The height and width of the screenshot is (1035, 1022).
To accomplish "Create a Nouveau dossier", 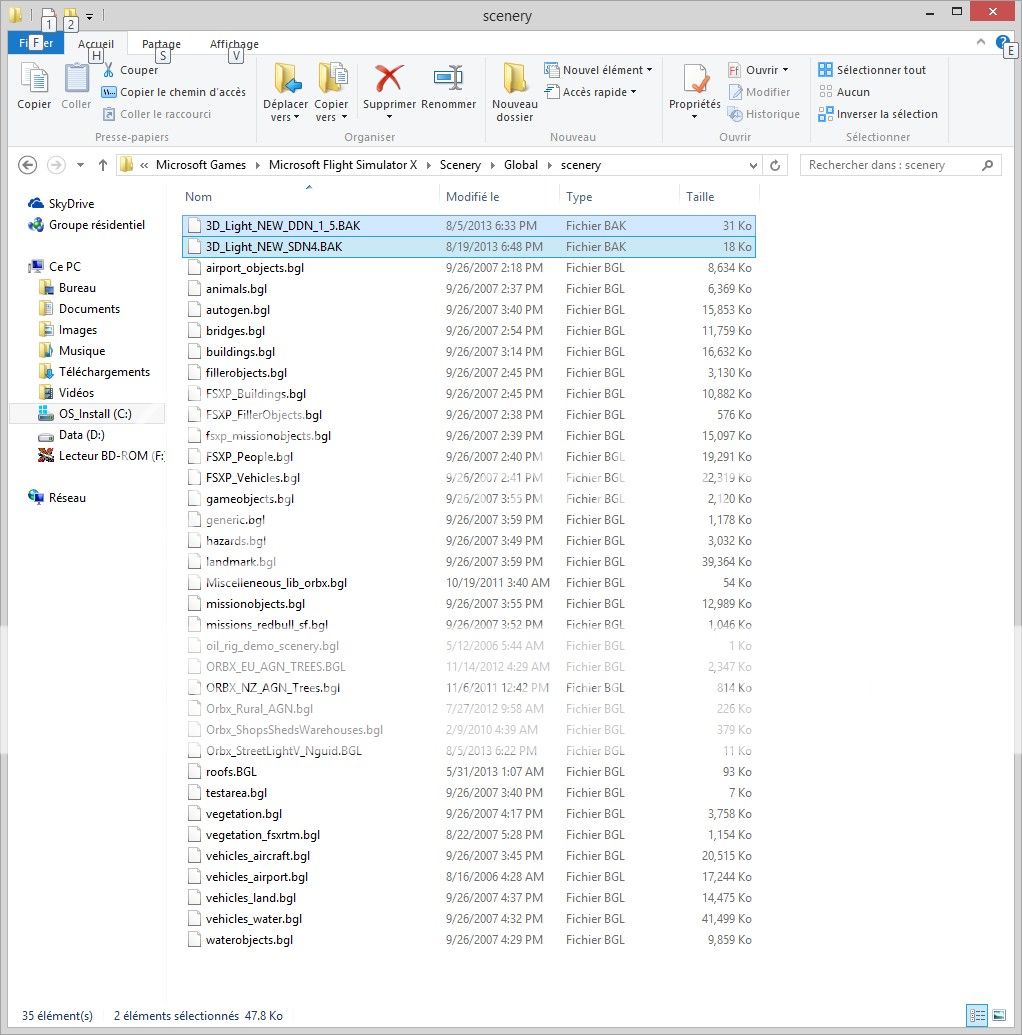I will pos(514,92).
